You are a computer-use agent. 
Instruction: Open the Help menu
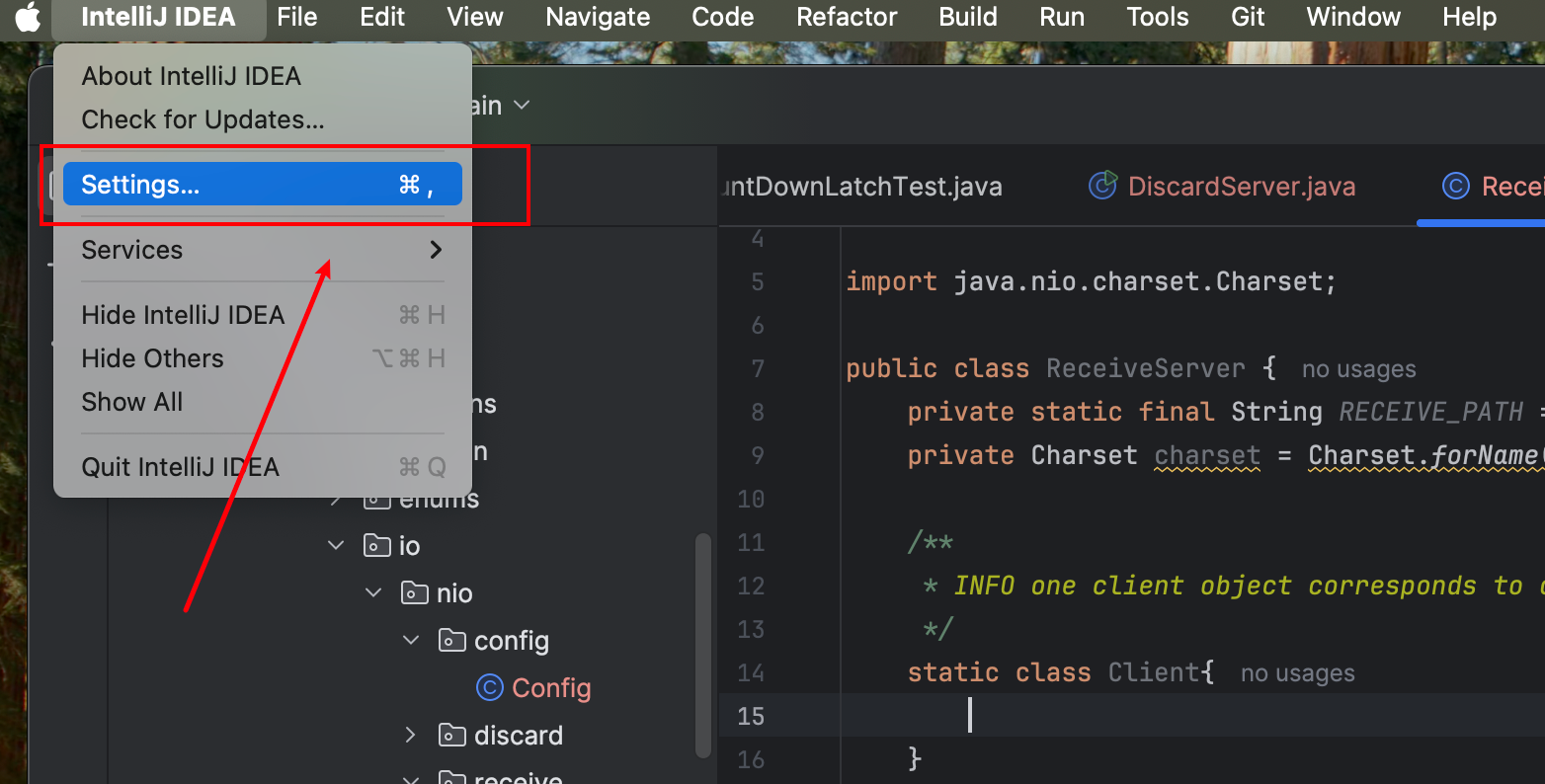coord(1469,17)
